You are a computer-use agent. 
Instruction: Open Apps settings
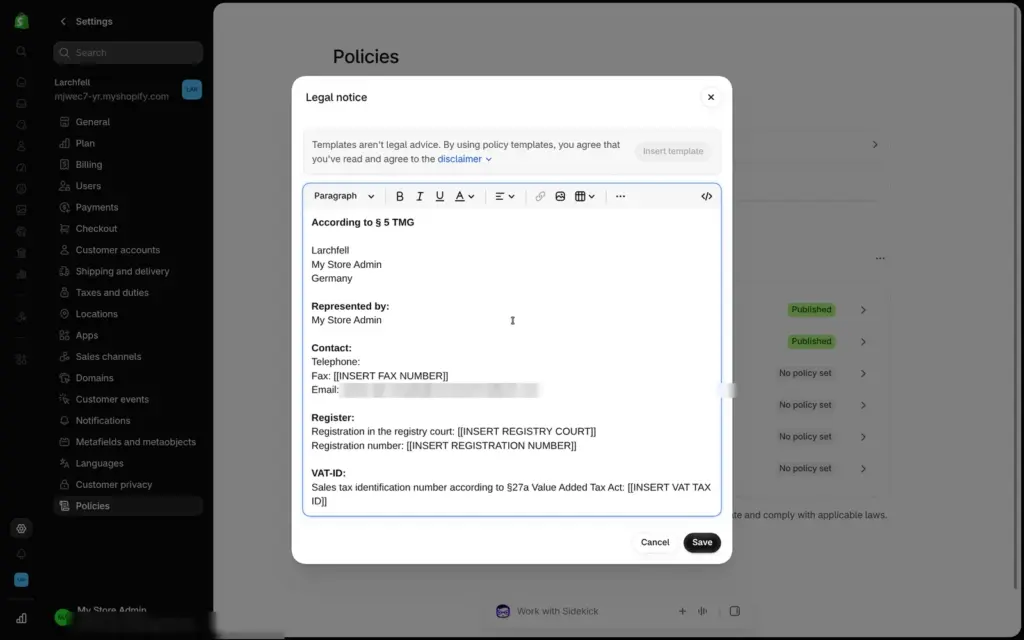click(x=128, y=335)
